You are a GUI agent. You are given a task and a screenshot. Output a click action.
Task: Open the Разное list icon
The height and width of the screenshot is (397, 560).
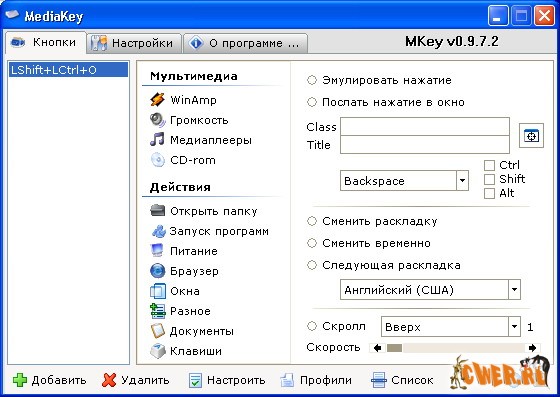point(158,311)
